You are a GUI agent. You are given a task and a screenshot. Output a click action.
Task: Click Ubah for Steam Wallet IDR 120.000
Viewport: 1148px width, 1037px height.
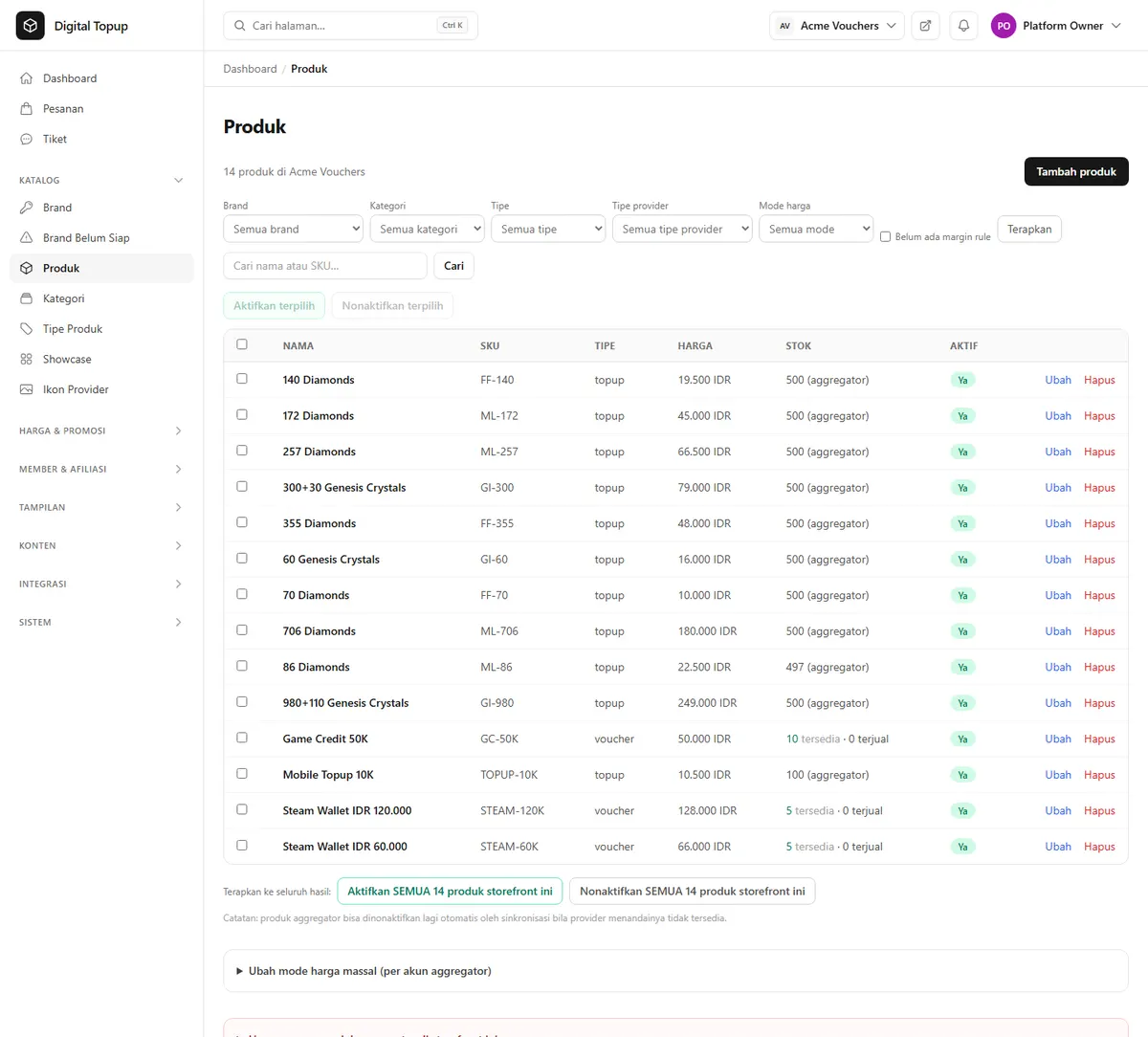coord(1058,810)
